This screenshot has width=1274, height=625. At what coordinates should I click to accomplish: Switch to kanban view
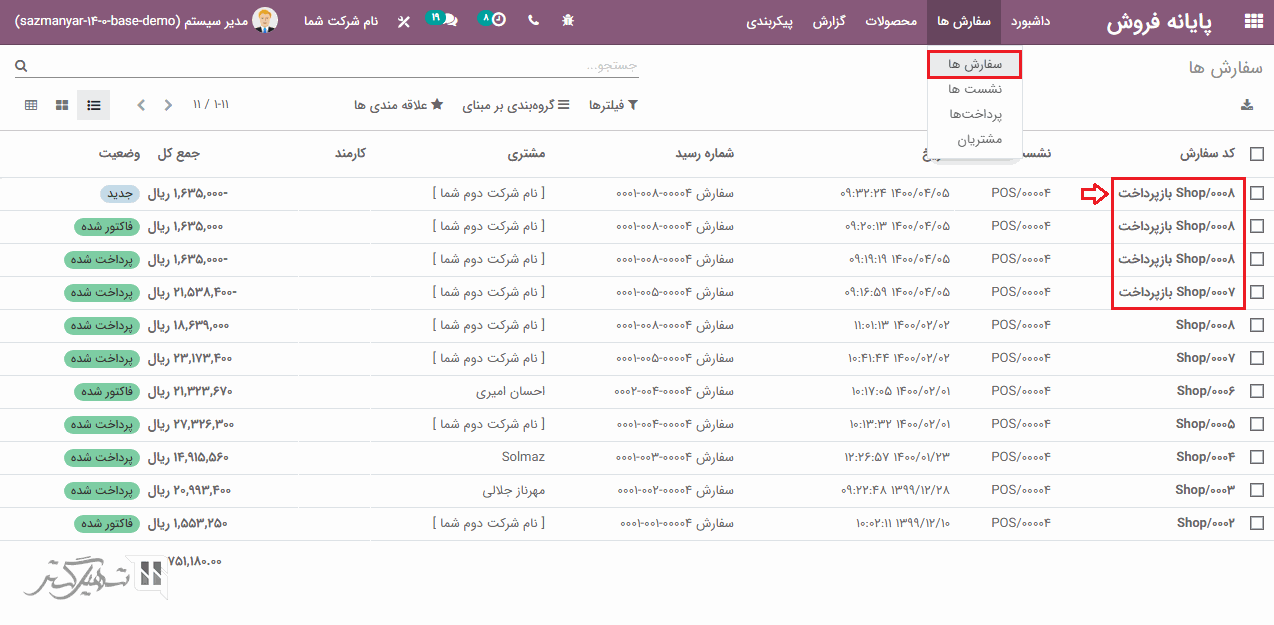pyautogui.click(x=62, y=105)
